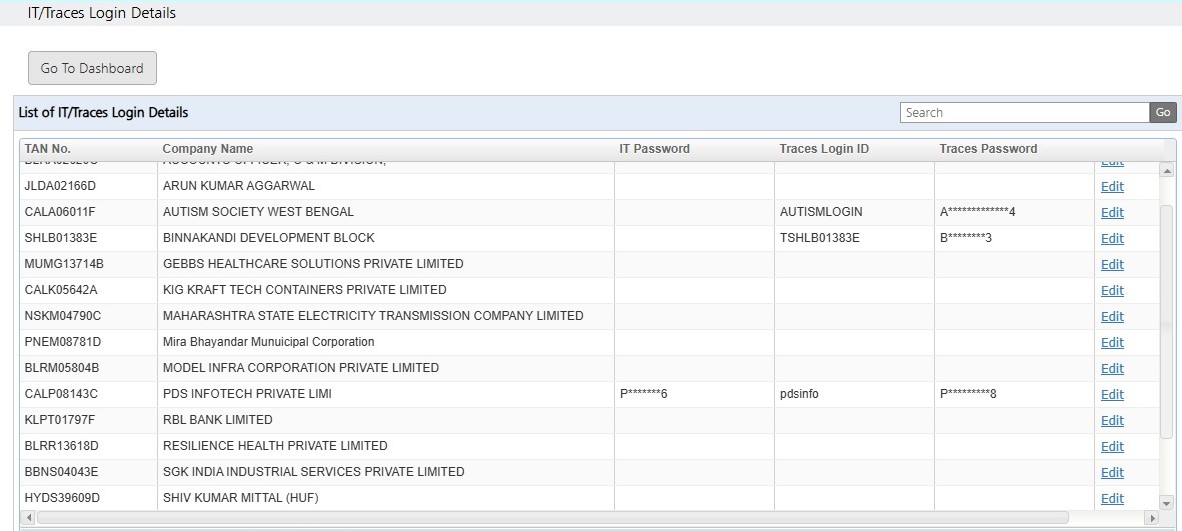Click the horizontal scrollbar right arrow

[x=1151, y=518]
